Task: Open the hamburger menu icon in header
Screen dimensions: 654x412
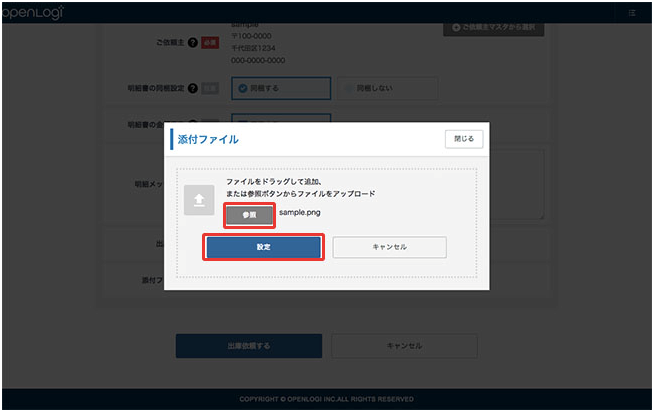Action: (x=632, y=13)
